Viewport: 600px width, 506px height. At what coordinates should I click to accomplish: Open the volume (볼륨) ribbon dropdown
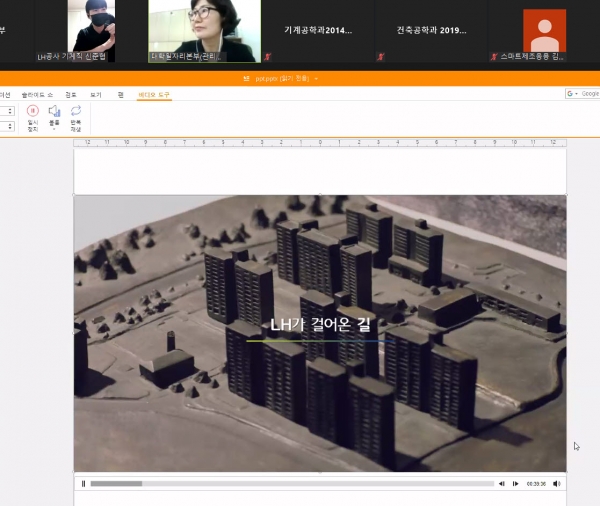coord(54,116)
